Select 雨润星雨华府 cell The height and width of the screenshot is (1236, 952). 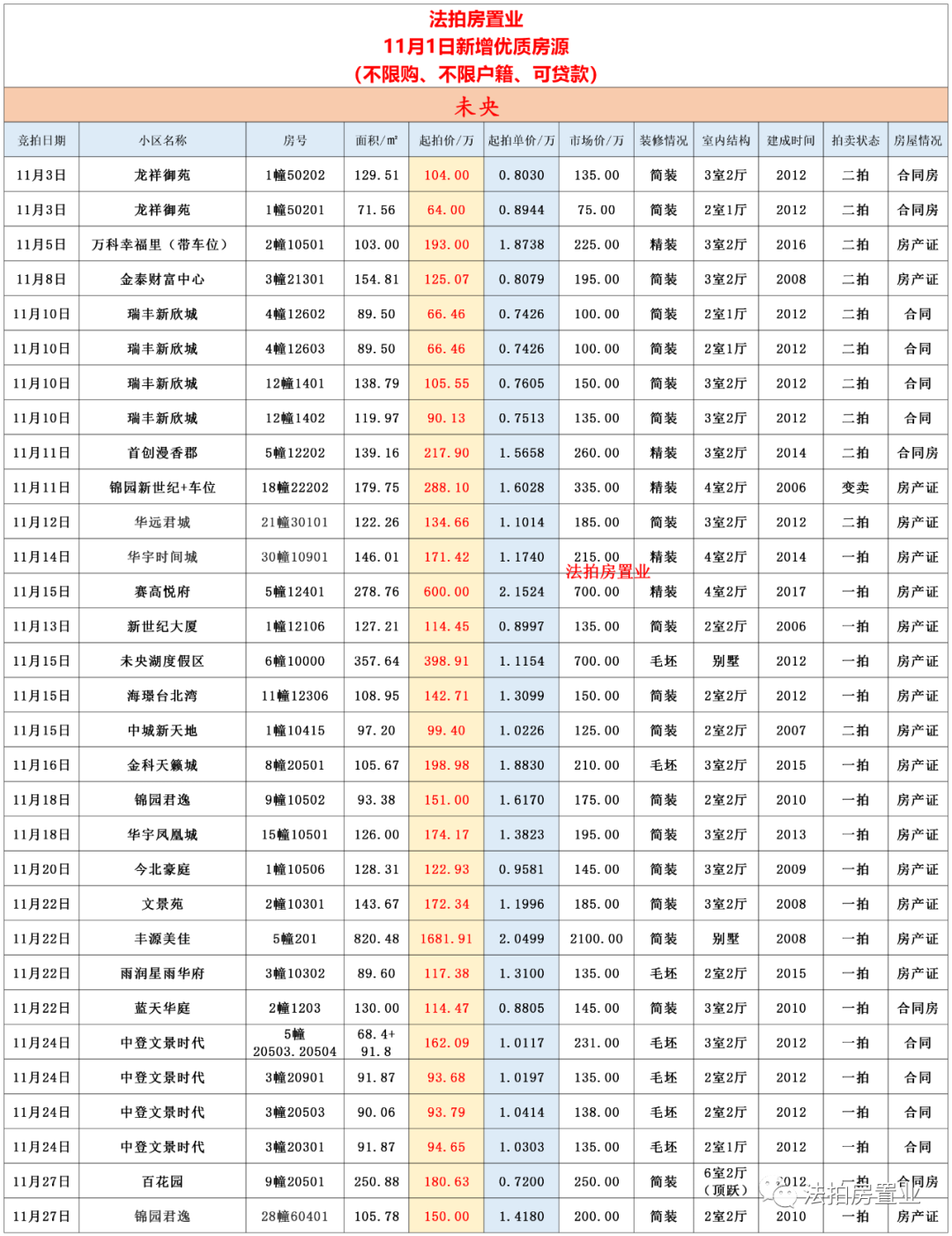coord(162,973)
